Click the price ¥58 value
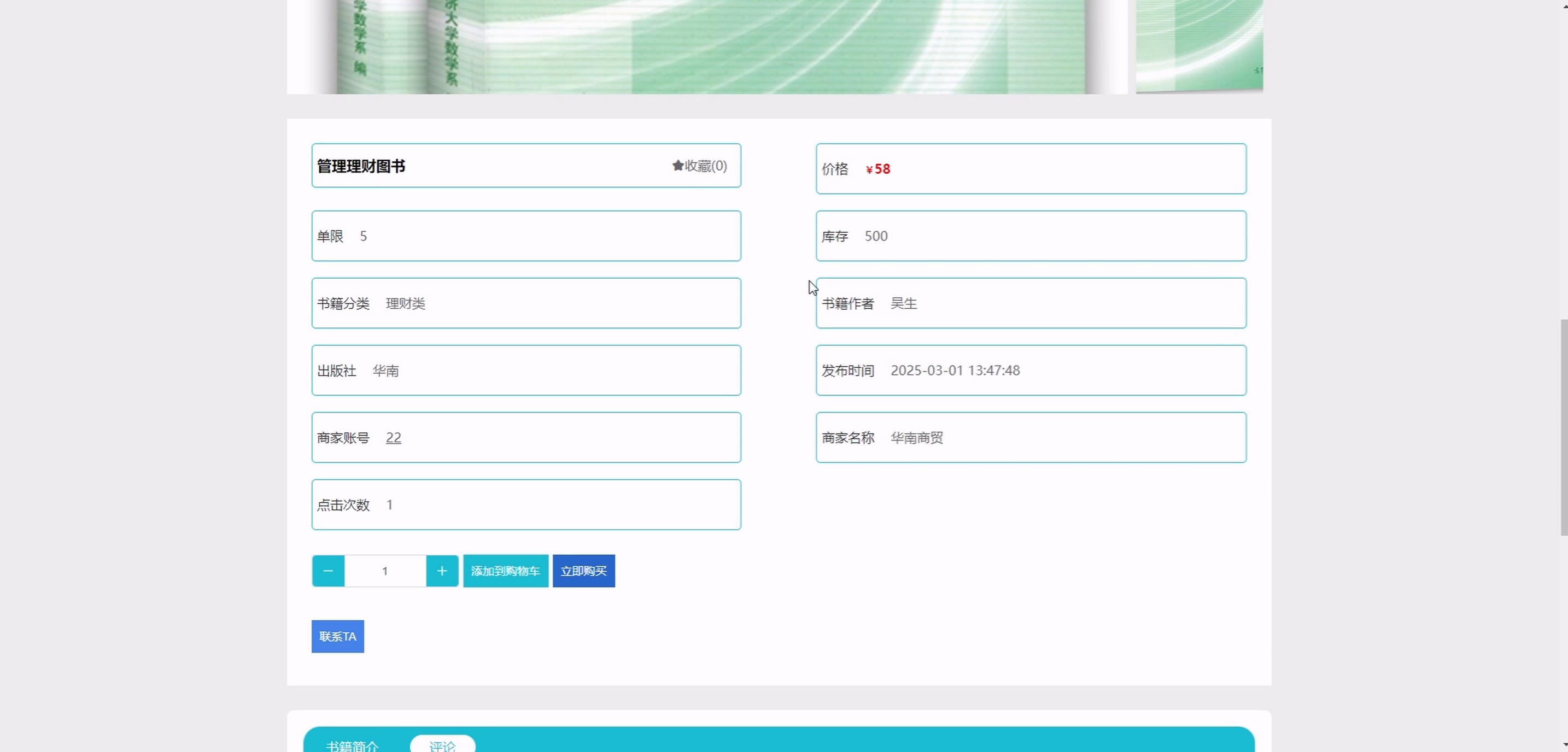1568x752 pixels. pos(877,169)
